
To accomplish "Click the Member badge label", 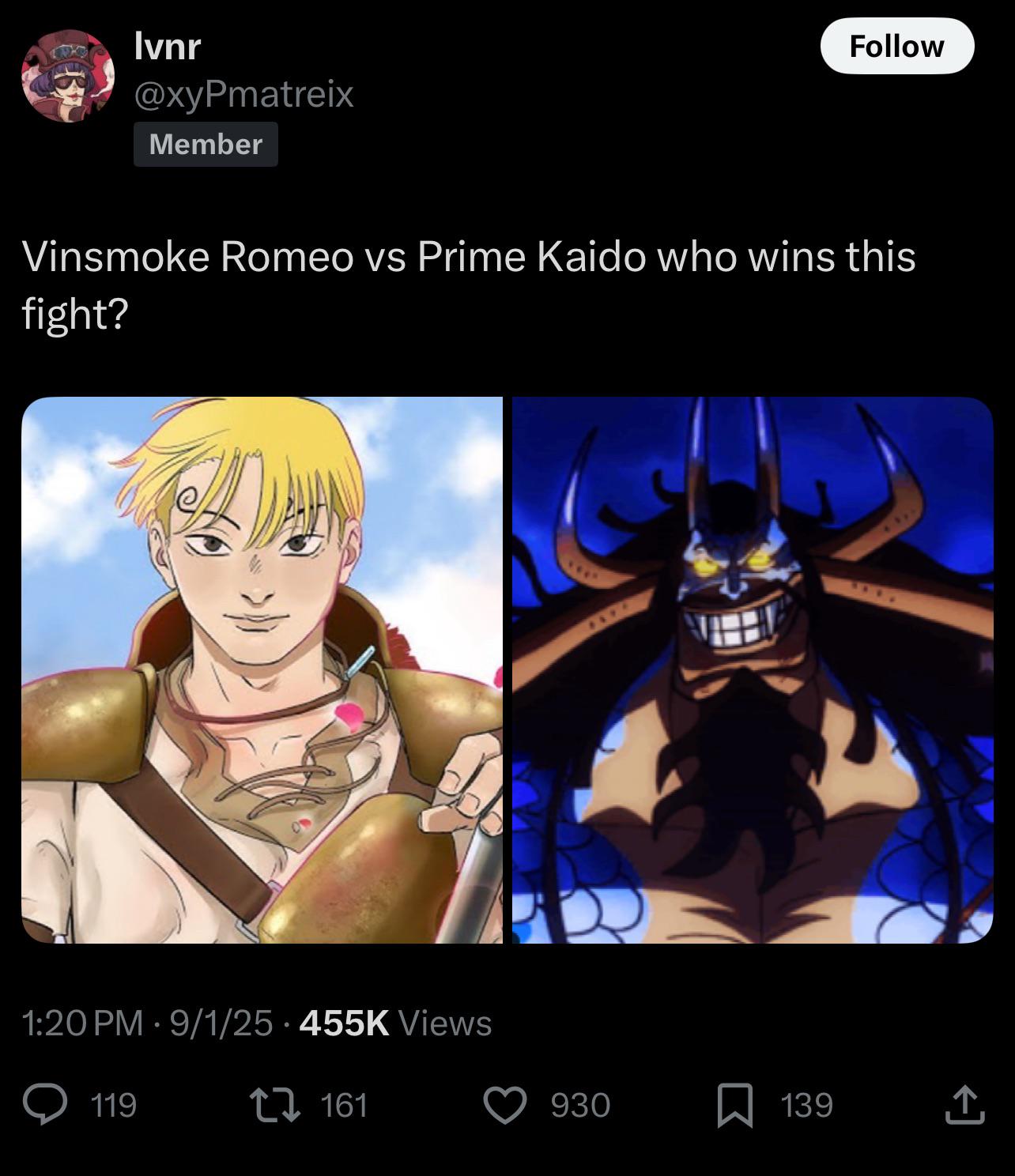I will click(206, 144).
